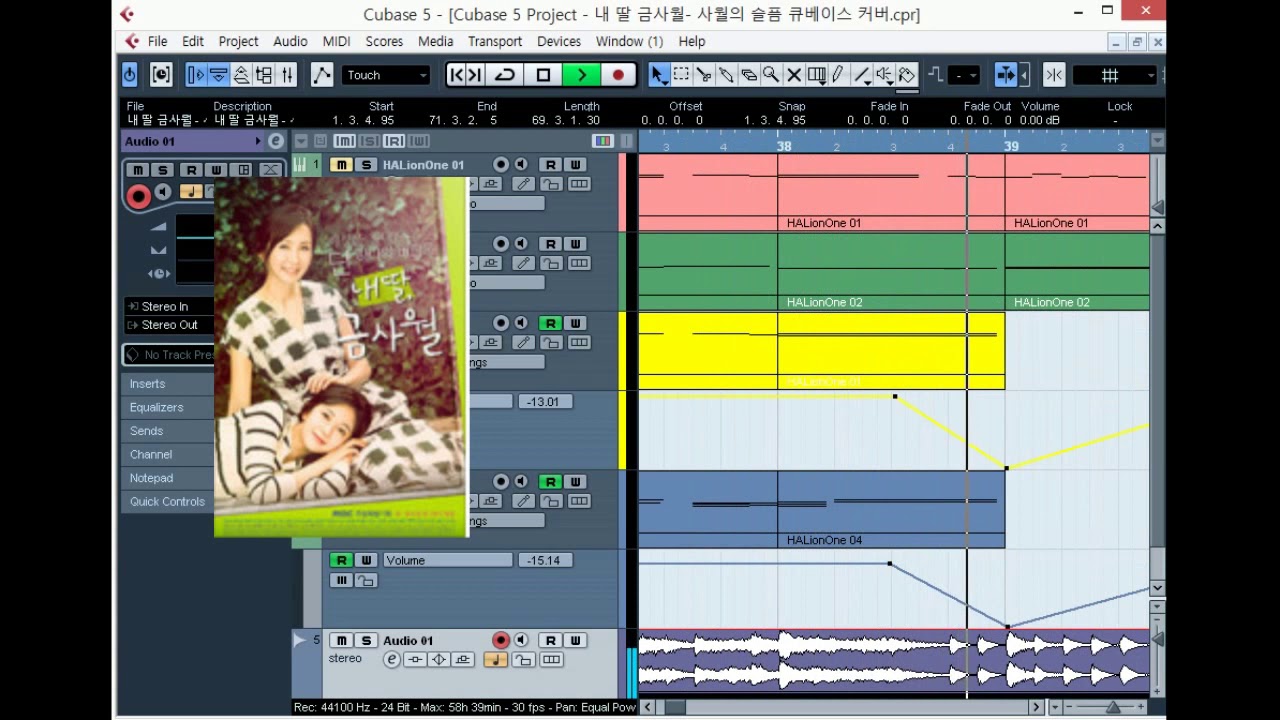Select the Zoom magnifier tool

tap(771, 75)
